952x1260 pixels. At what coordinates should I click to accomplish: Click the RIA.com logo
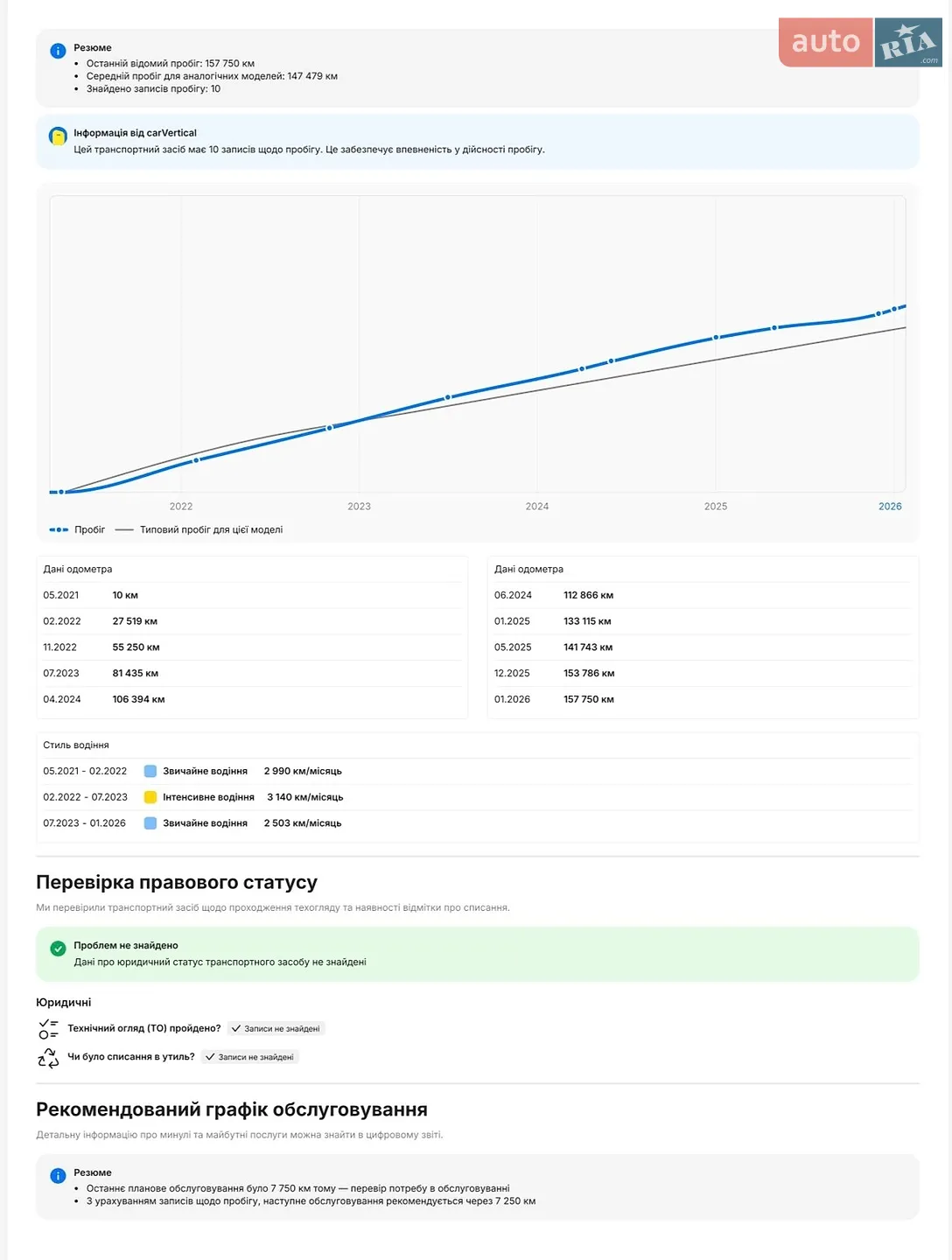[x=909, y=42]
